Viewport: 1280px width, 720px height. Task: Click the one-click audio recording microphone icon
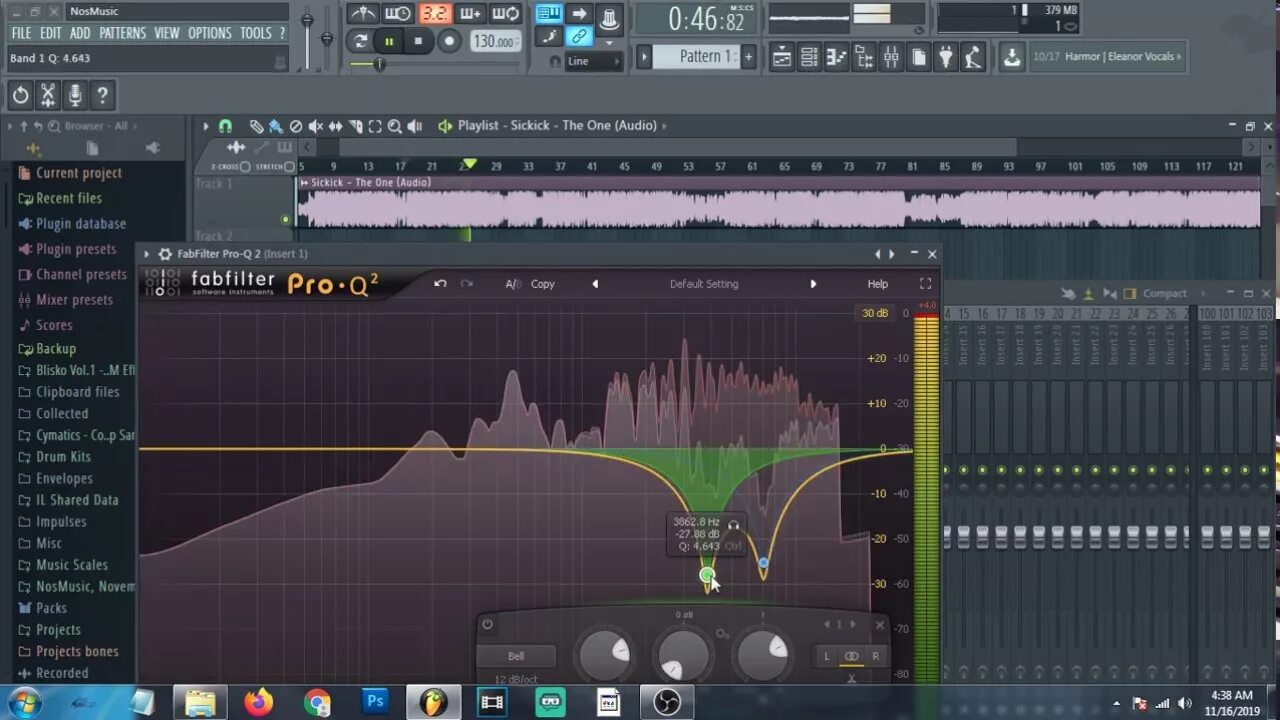74,96
